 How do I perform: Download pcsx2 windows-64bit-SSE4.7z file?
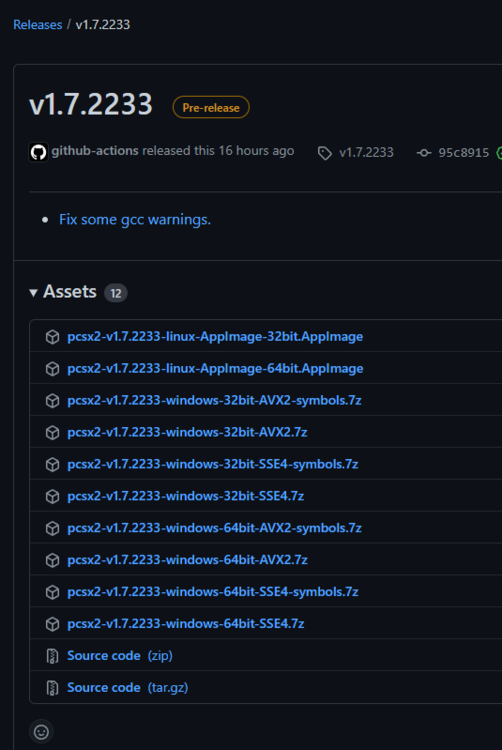point(186,624)
